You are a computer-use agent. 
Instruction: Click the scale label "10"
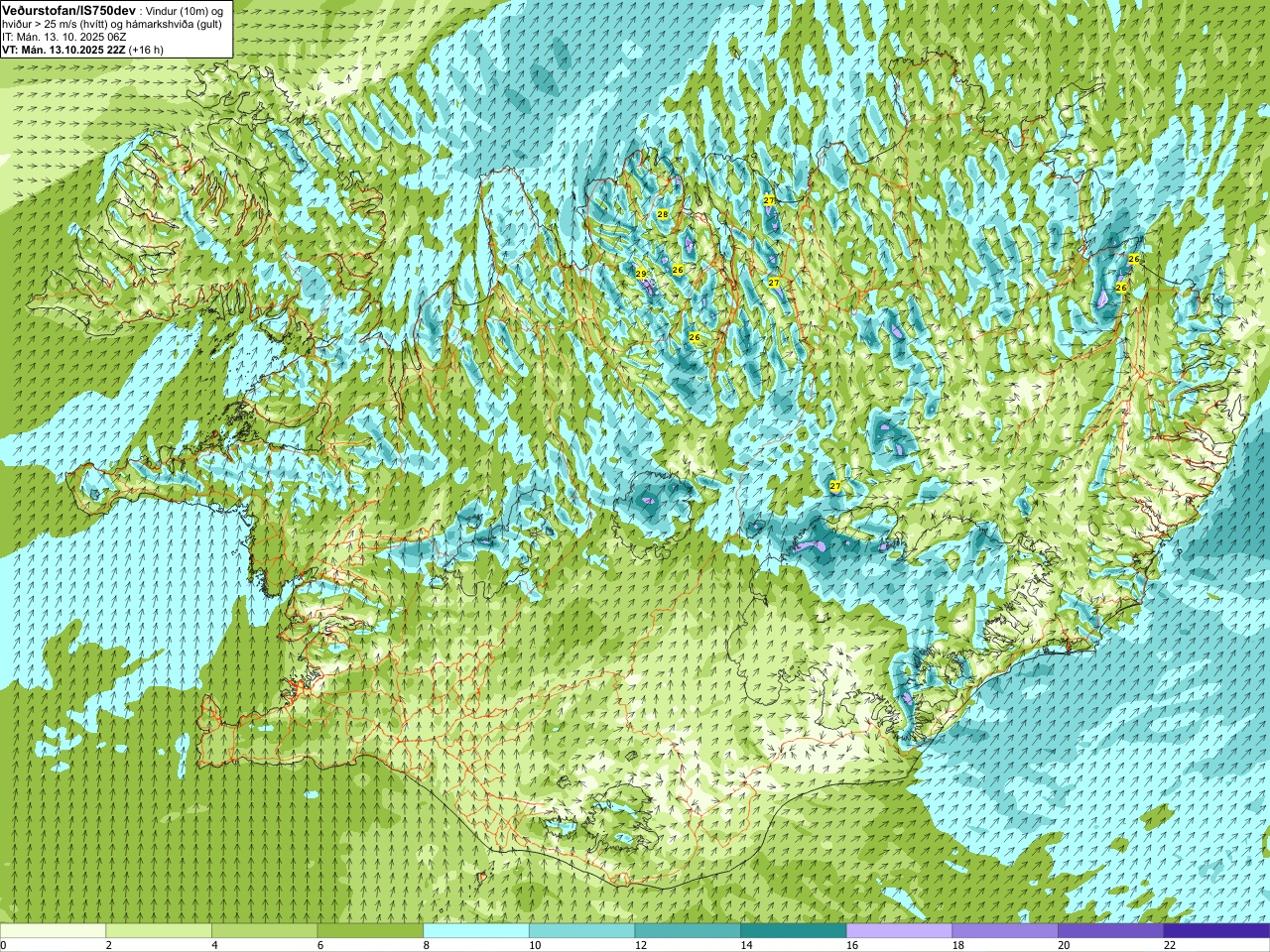(535, 945)
